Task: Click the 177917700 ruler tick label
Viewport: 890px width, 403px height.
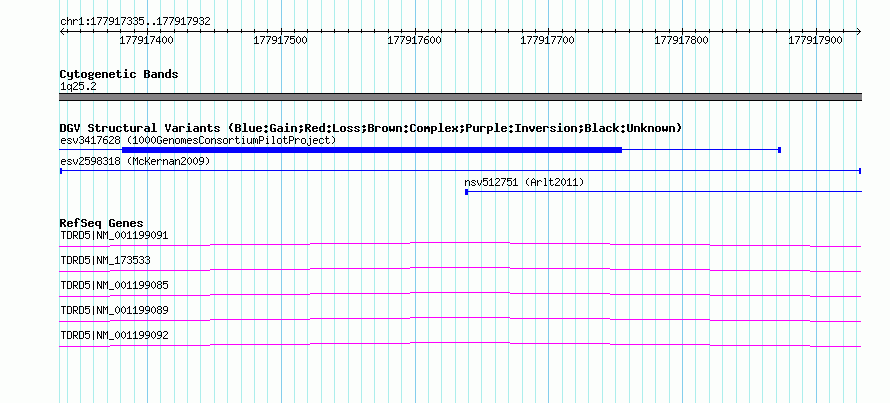Action: [548, 40]
